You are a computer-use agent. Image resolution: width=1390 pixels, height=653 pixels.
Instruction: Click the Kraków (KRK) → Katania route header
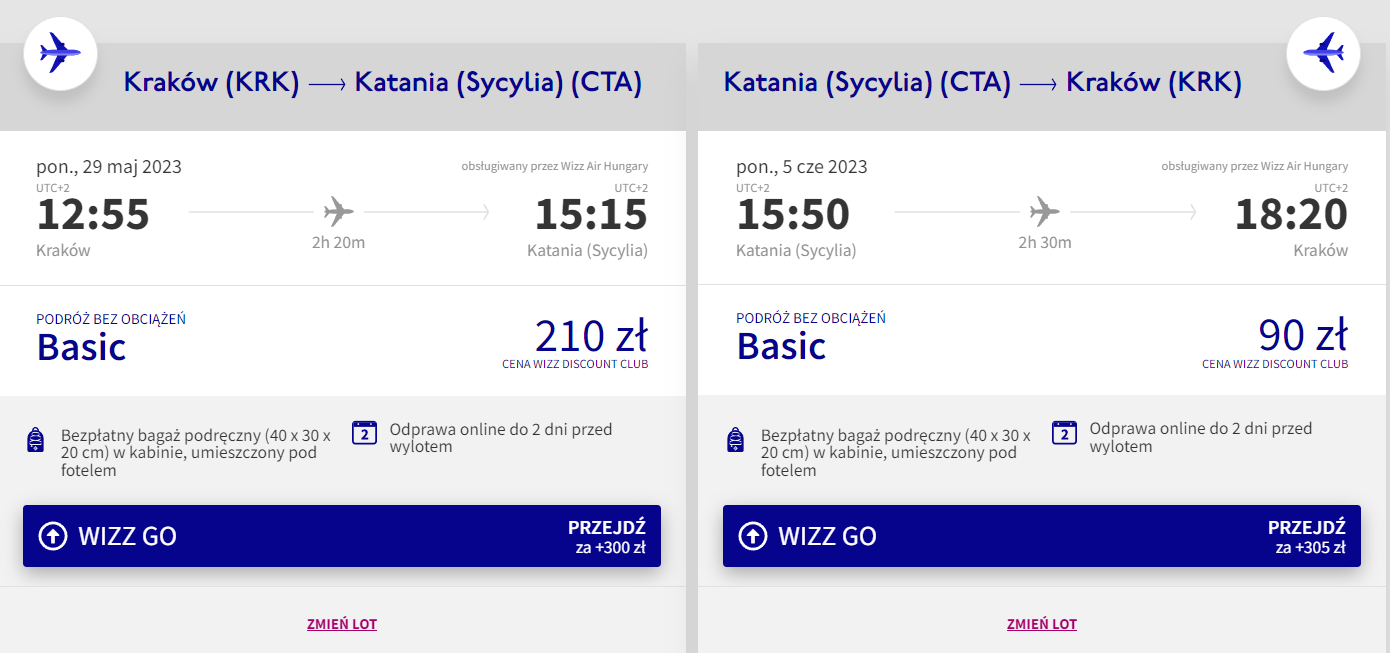click(x=383, y=83)
